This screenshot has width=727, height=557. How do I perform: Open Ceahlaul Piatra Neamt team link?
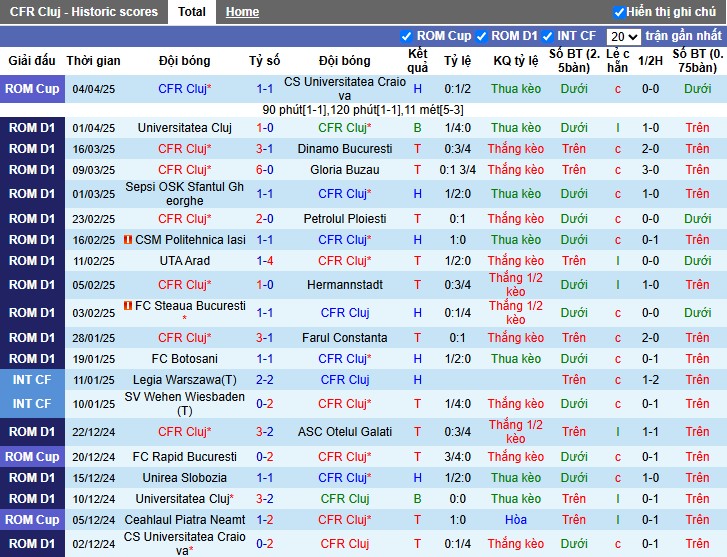coord(185,519)
